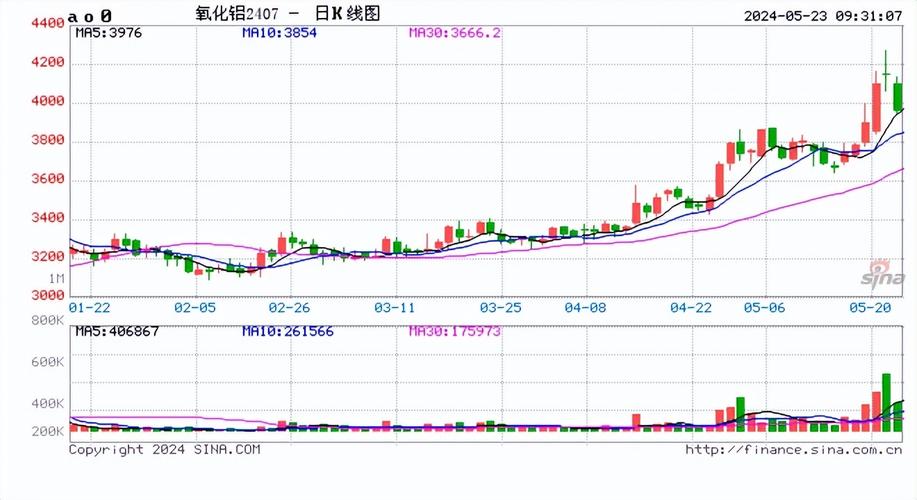This screenshot has height=500, width=917.
Task: Click the 05-20 date label
Action: click(x=870, y=308)
